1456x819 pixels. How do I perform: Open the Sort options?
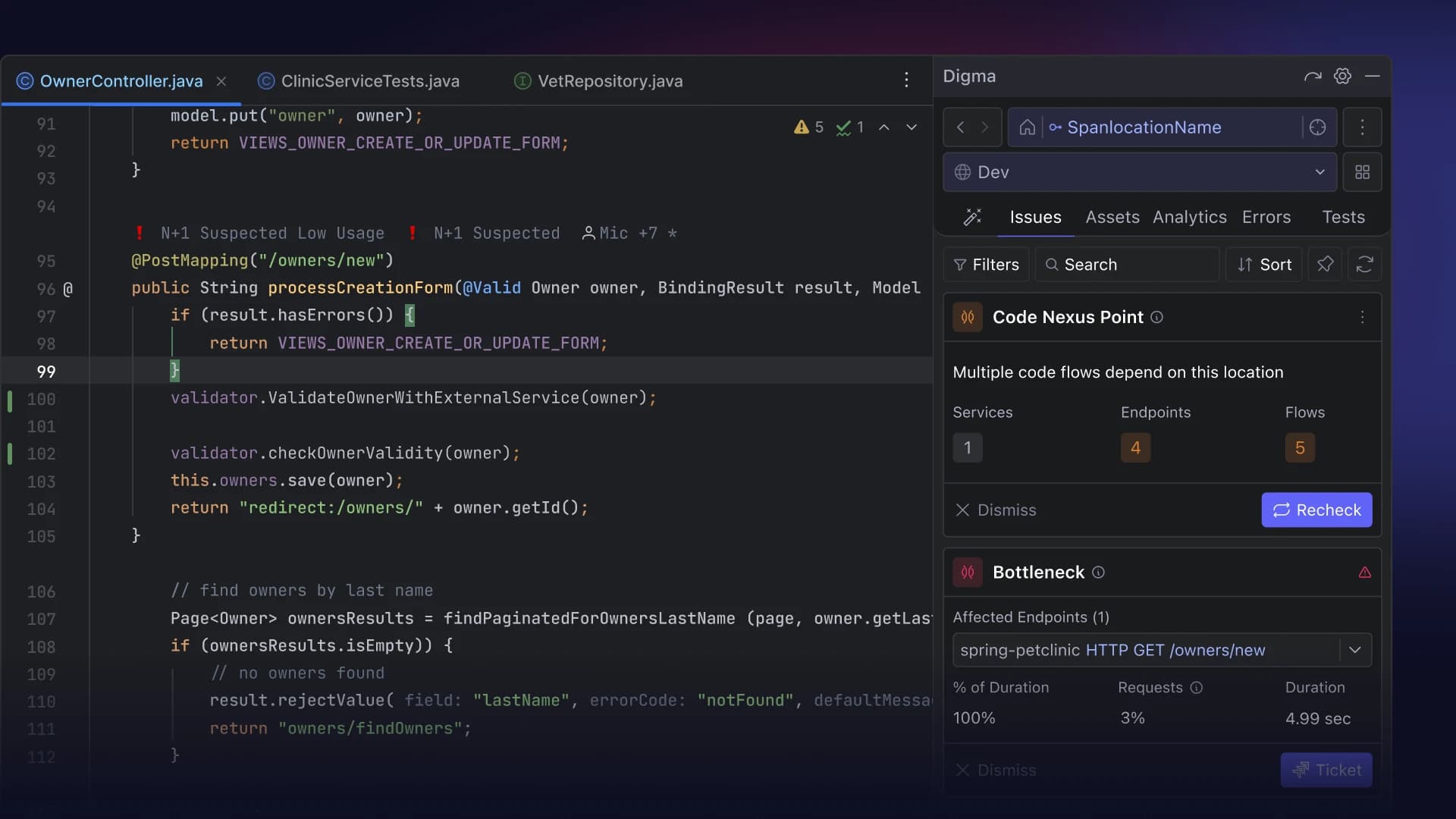pyautogui.click(x=1264, y=265)
